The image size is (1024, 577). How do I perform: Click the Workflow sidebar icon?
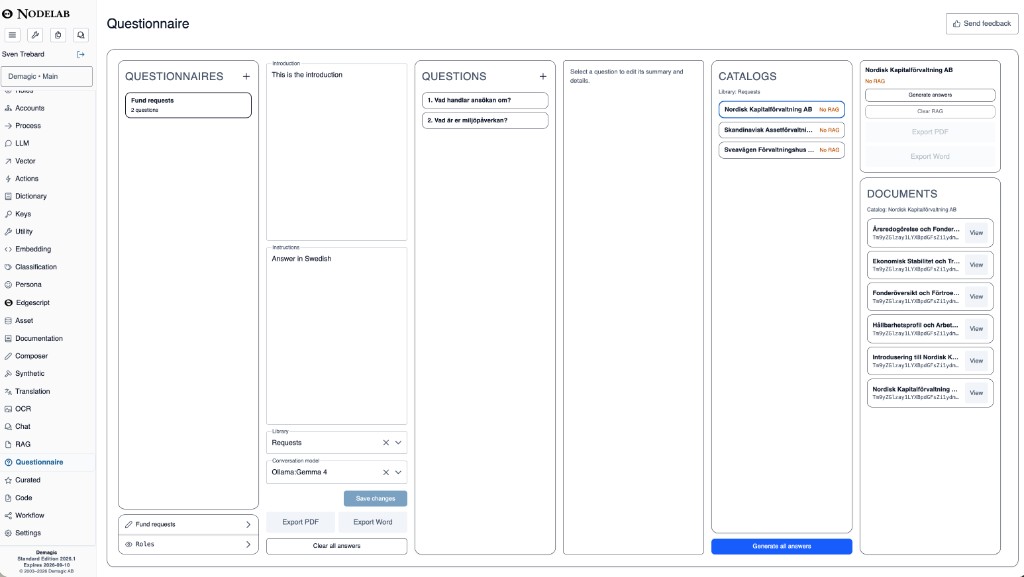click(8, 516)
